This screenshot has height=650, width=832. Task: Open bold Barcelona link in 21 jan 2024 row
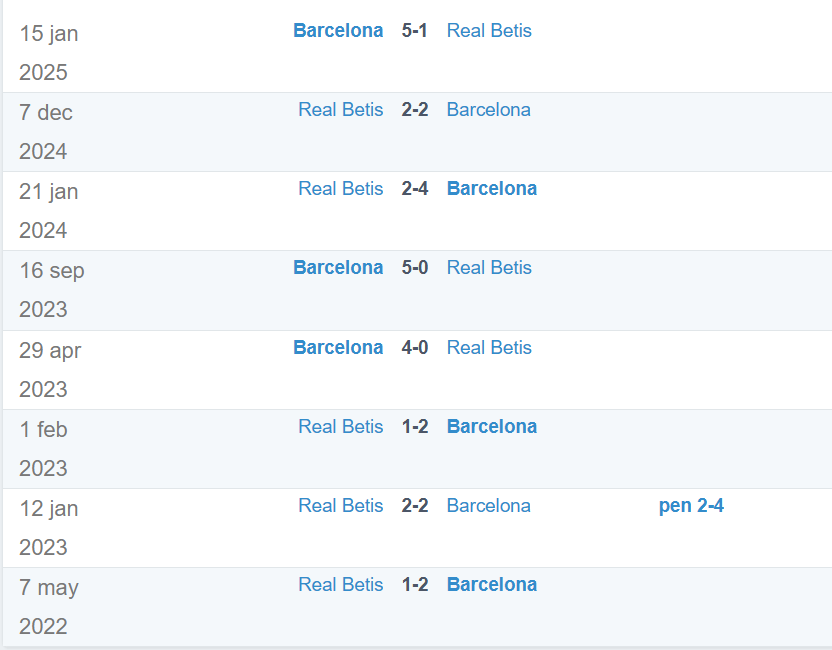tap(492, 189)
